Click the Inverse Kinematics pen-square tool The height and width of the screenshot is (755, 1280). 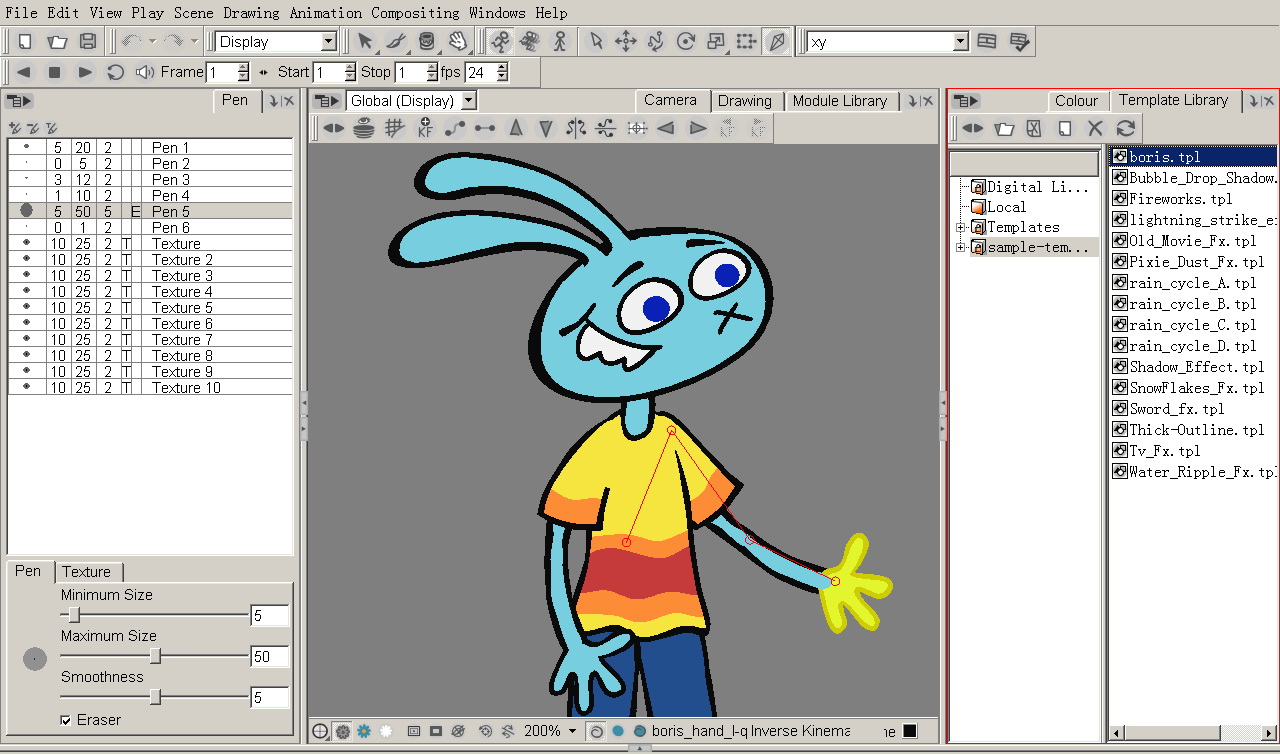pos(777,42)
